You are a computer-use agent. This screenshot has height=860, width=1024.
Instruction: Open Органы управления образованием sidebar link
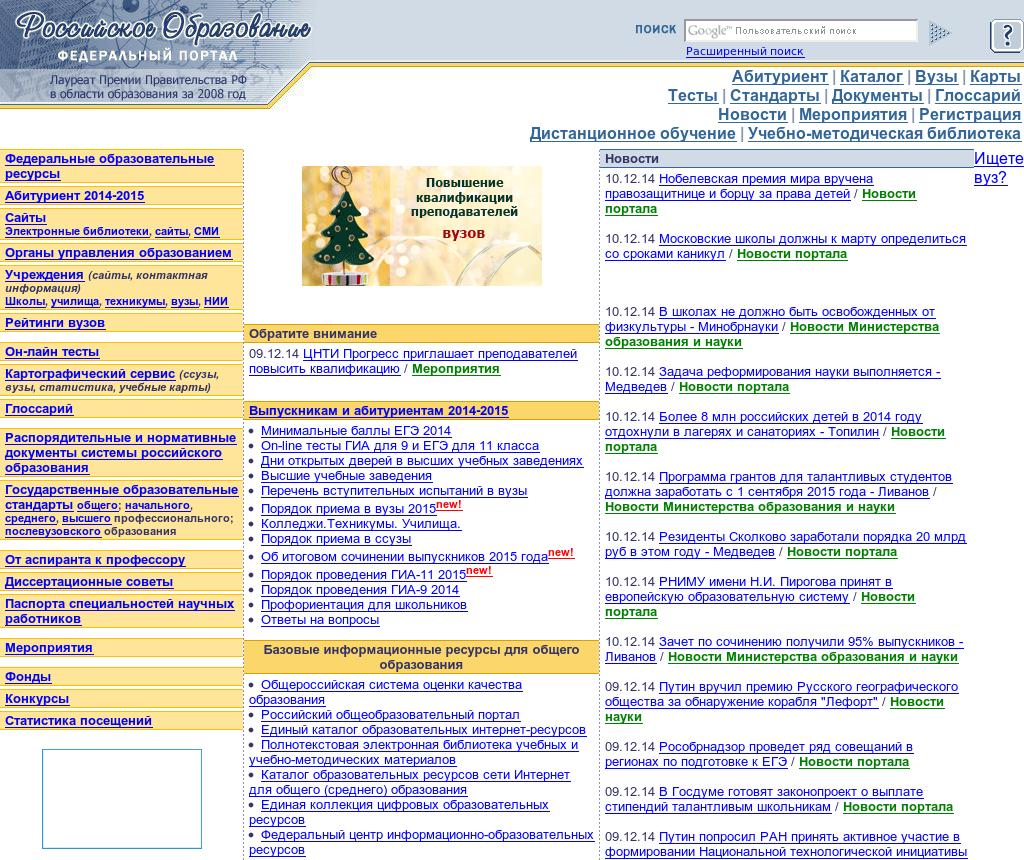coord(118,253)
